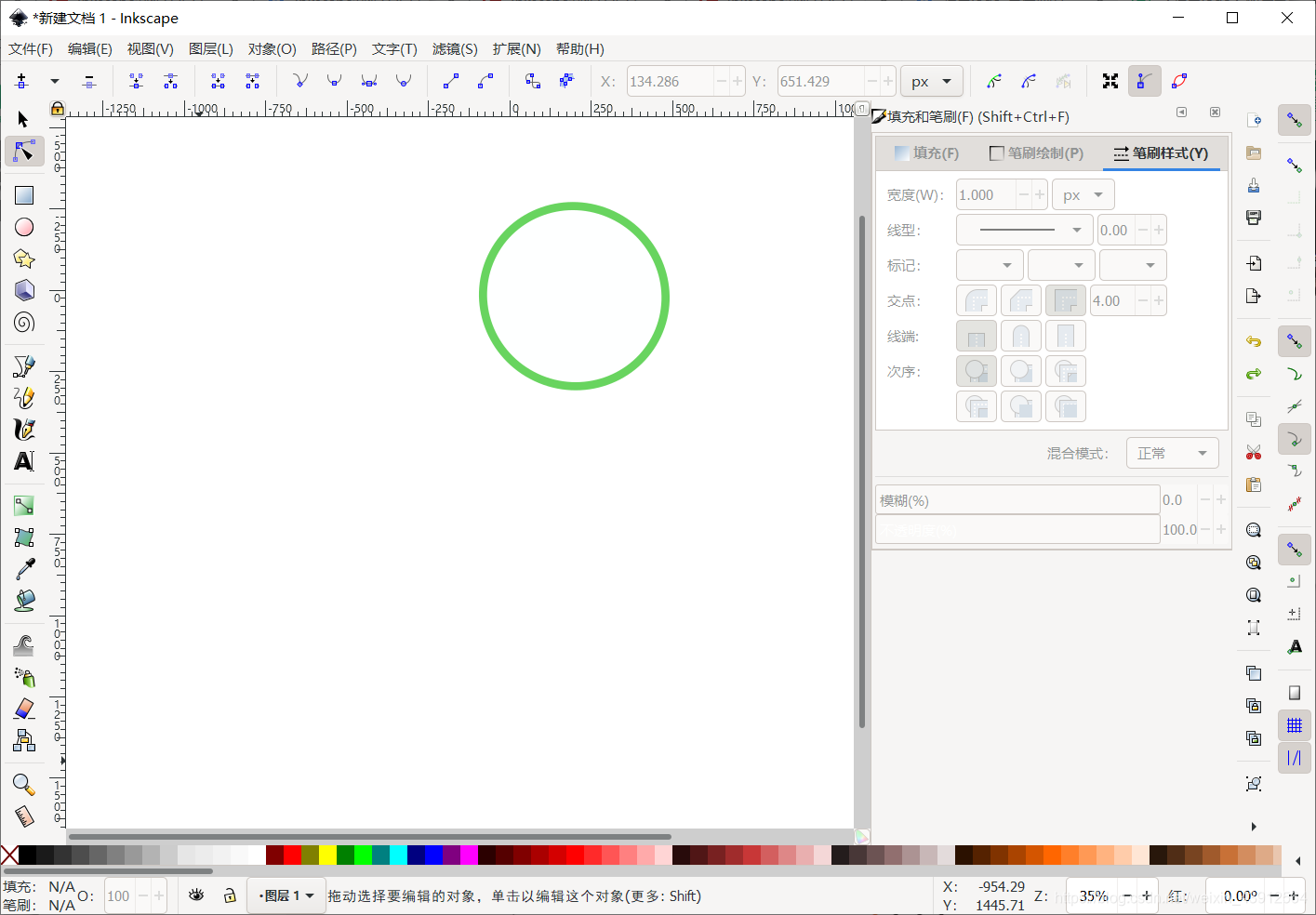Switch to the 填充(F) tab
1316x915 pixels.
tap(926, 153)
